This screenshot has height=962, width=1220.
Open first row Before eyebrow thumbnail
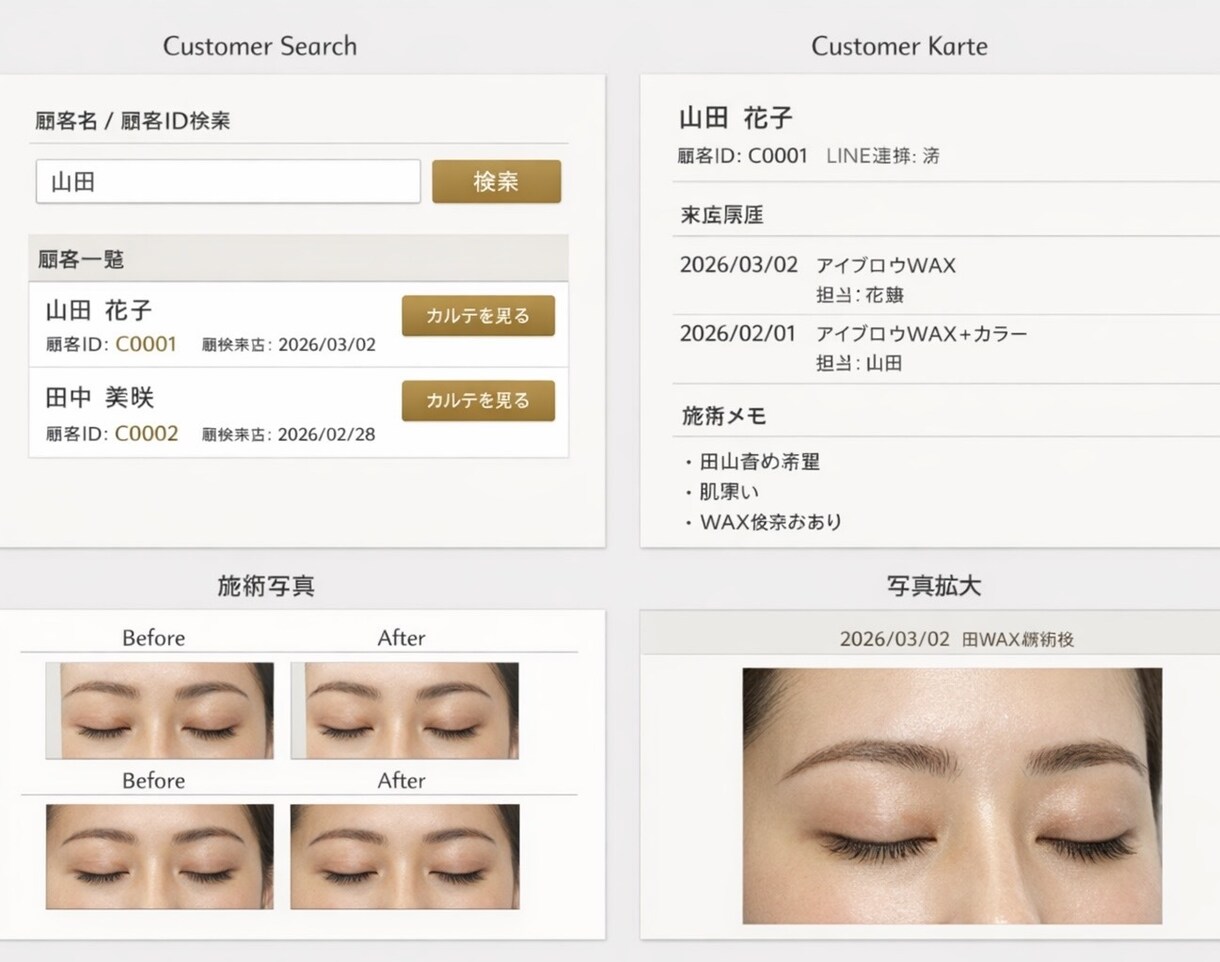click(159, 710)
